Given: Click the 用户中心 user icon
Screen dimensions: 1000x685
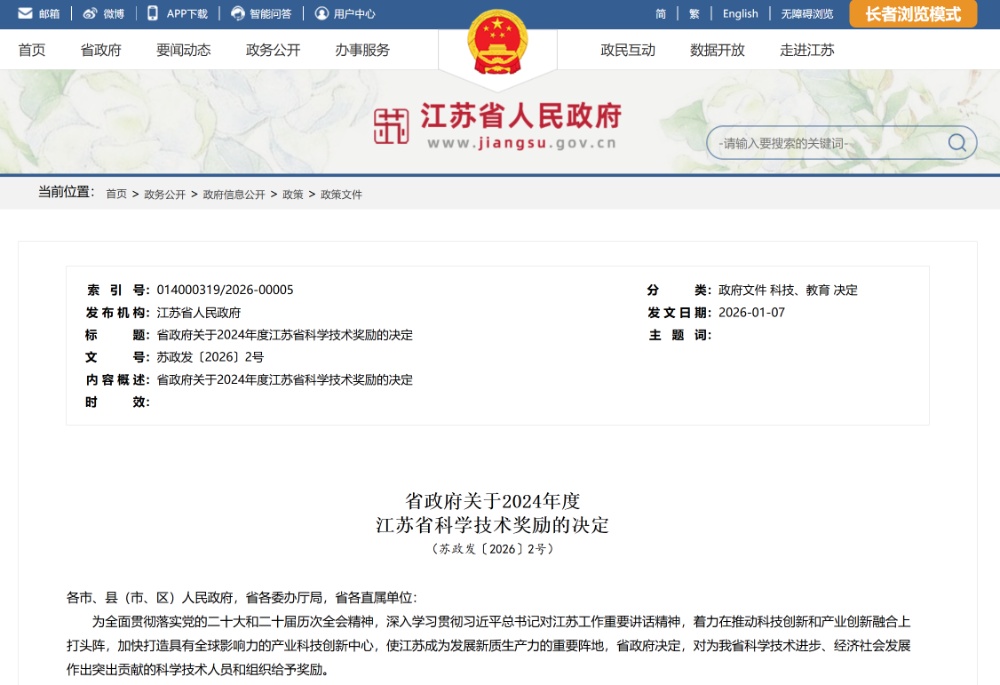Looking at the screenshot, I should (321, 14).
